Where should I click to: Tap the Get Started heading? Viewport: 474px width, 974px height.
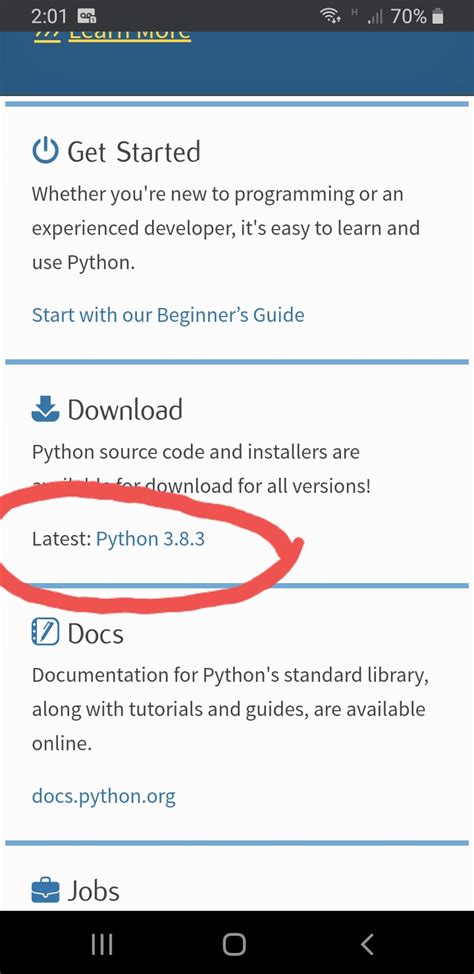[134, 152]
